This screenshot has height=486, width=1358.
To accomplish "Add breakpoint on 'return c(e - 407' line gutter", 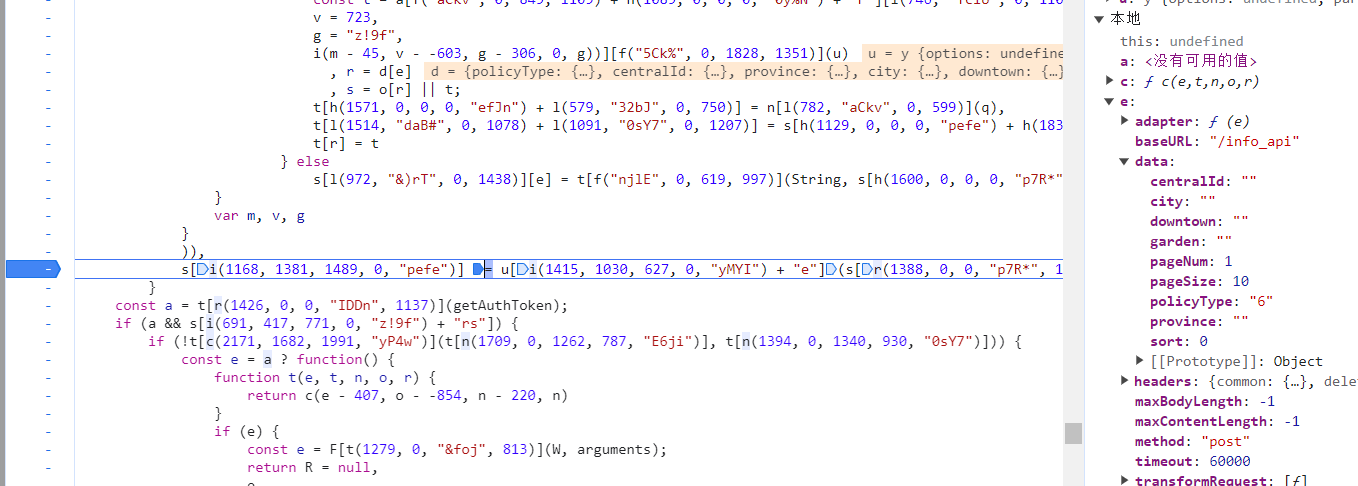I will pos(46,395).
